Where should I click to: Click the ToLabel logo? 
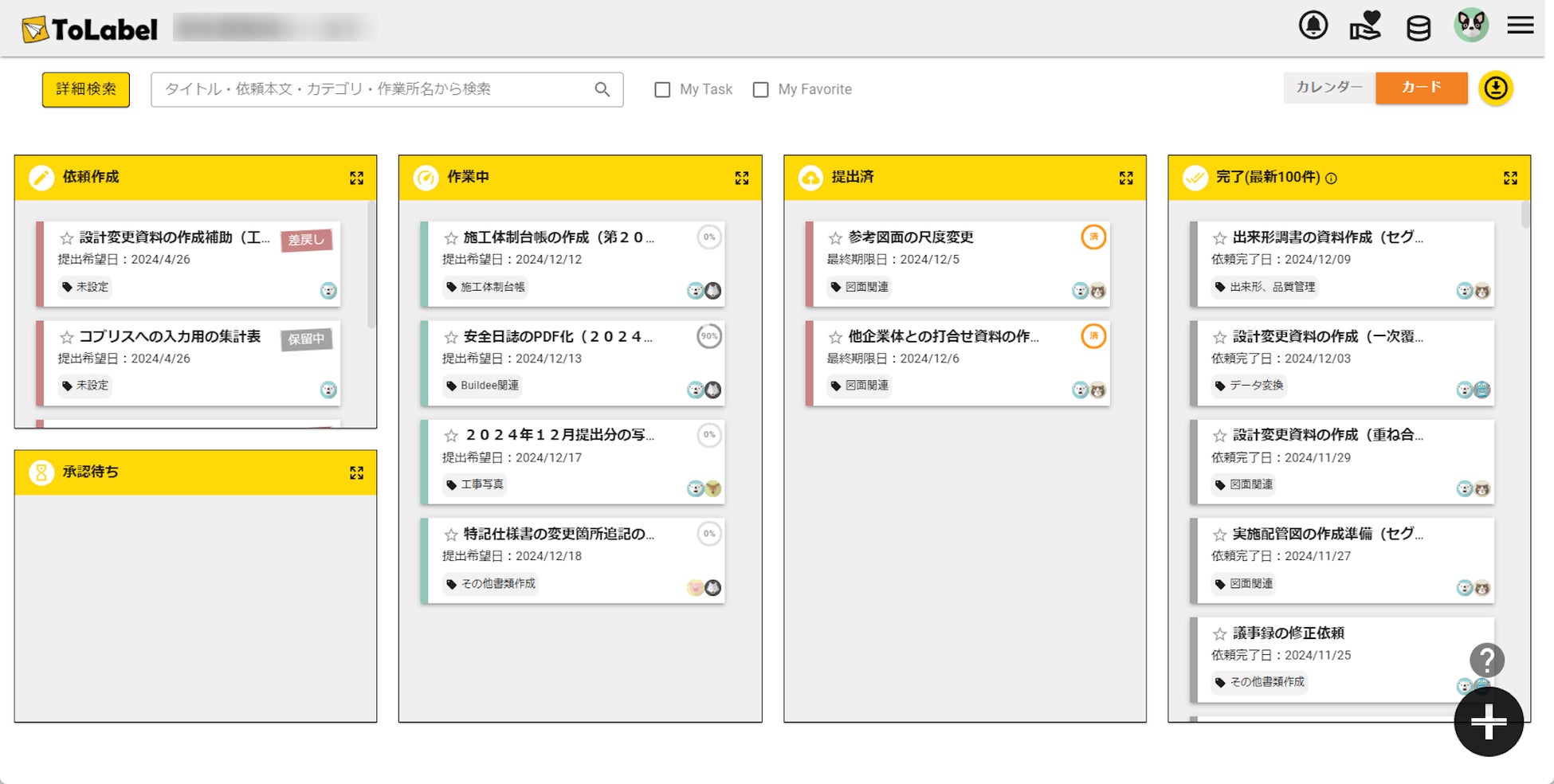click(89, 29)
